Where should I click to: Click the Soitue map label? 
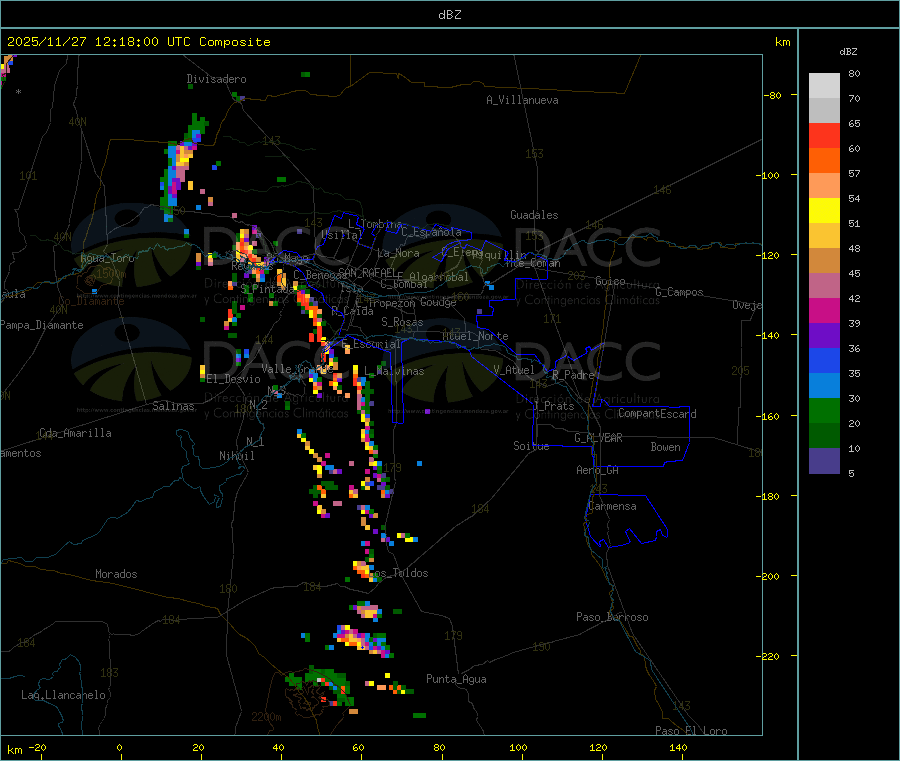tap(531, 446)
